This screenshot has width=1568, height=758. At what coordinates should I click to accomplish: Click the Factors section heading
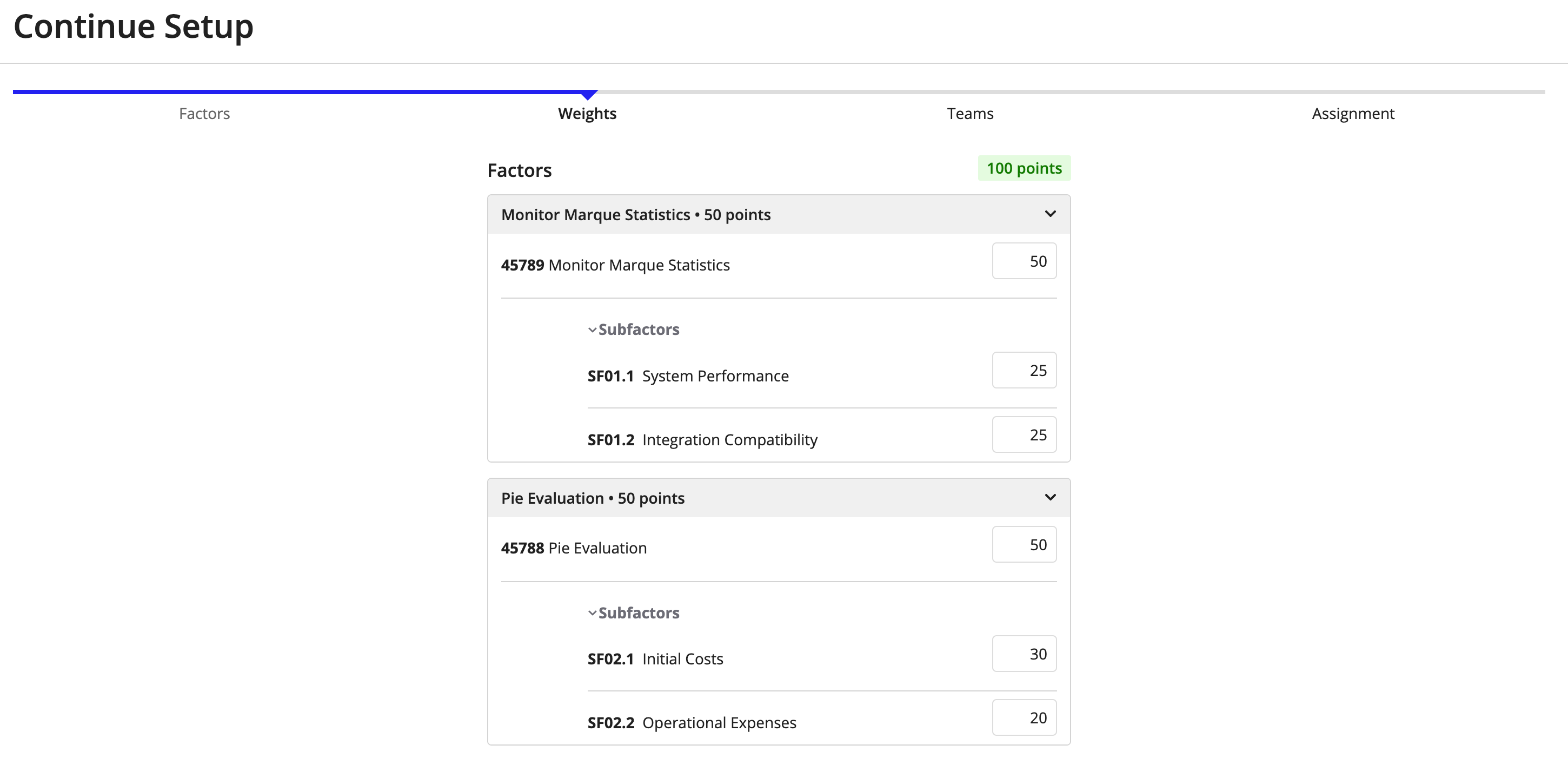coord(519,170)
